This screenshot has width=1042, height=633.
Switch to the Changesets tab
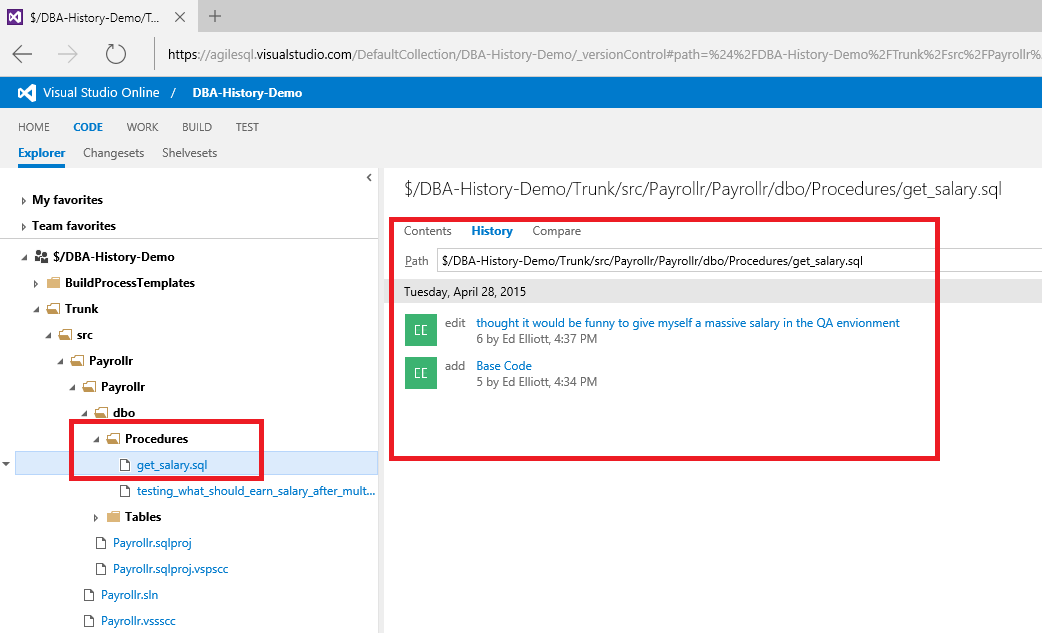click(114, 153)
